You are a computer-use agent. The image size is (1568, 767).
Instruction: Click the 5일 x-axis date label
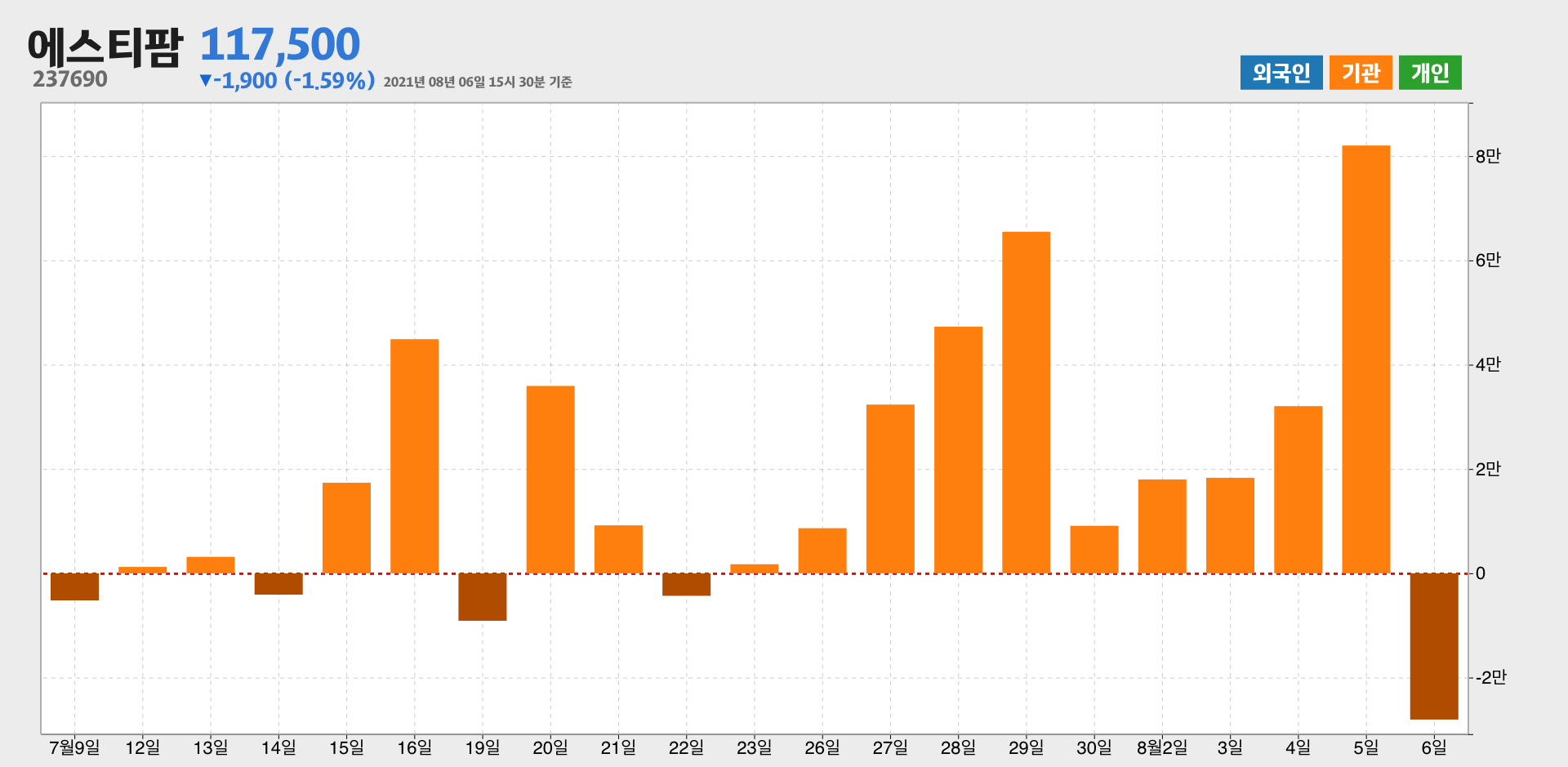point(1366,747)
